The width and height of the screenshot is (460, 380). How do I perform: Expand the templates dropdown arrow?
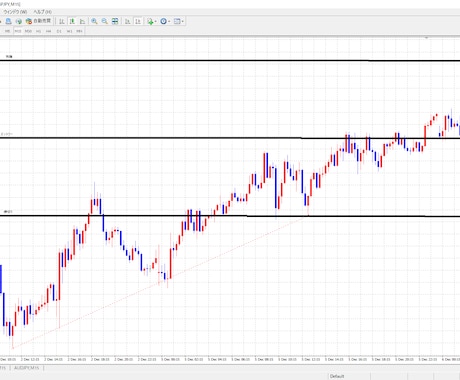pyautogui.click(x=183, y=22)
